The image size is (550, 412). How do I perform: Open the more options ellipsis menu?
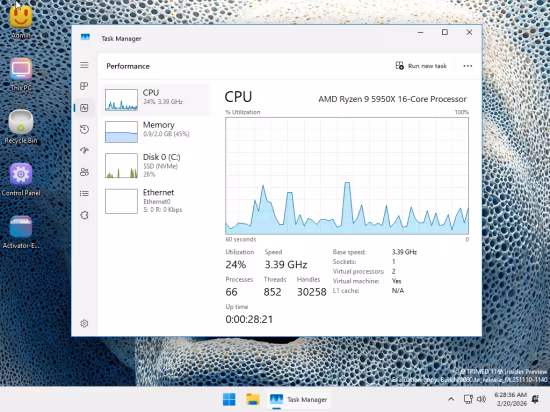pos(468,66)
